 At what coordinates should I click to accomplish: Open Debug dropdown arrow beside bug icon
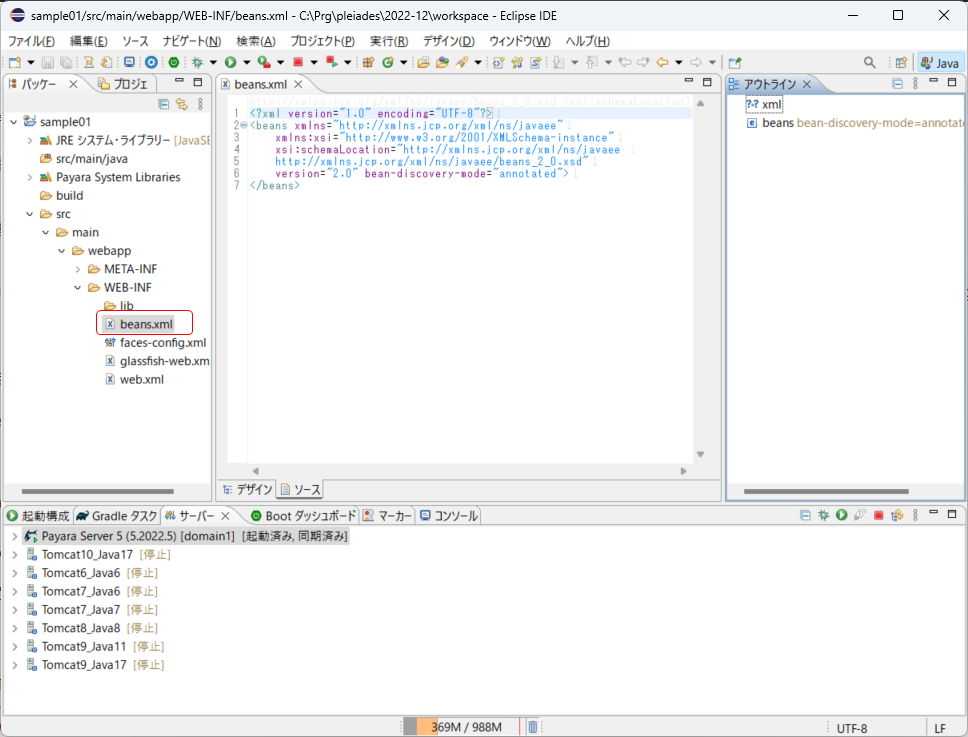tap(213, 62)
